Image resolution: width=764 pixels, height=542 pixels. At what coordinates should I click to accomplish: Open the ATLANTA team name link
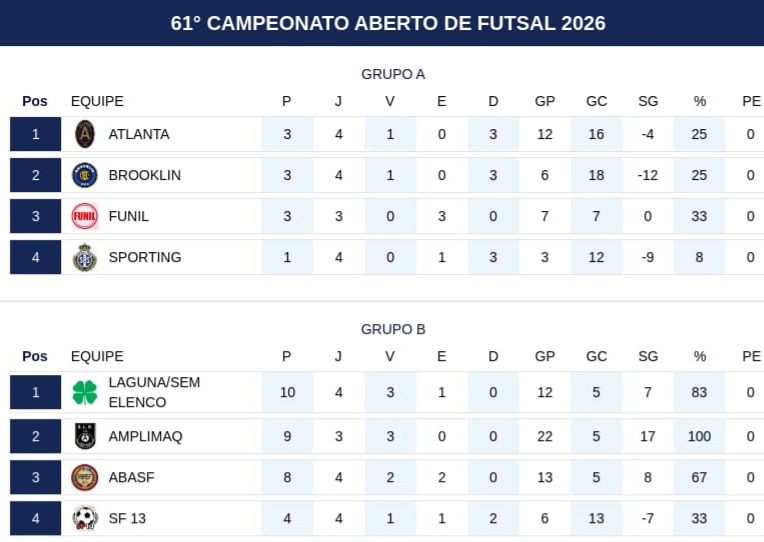pyautogui.click(x=139, y=134)
